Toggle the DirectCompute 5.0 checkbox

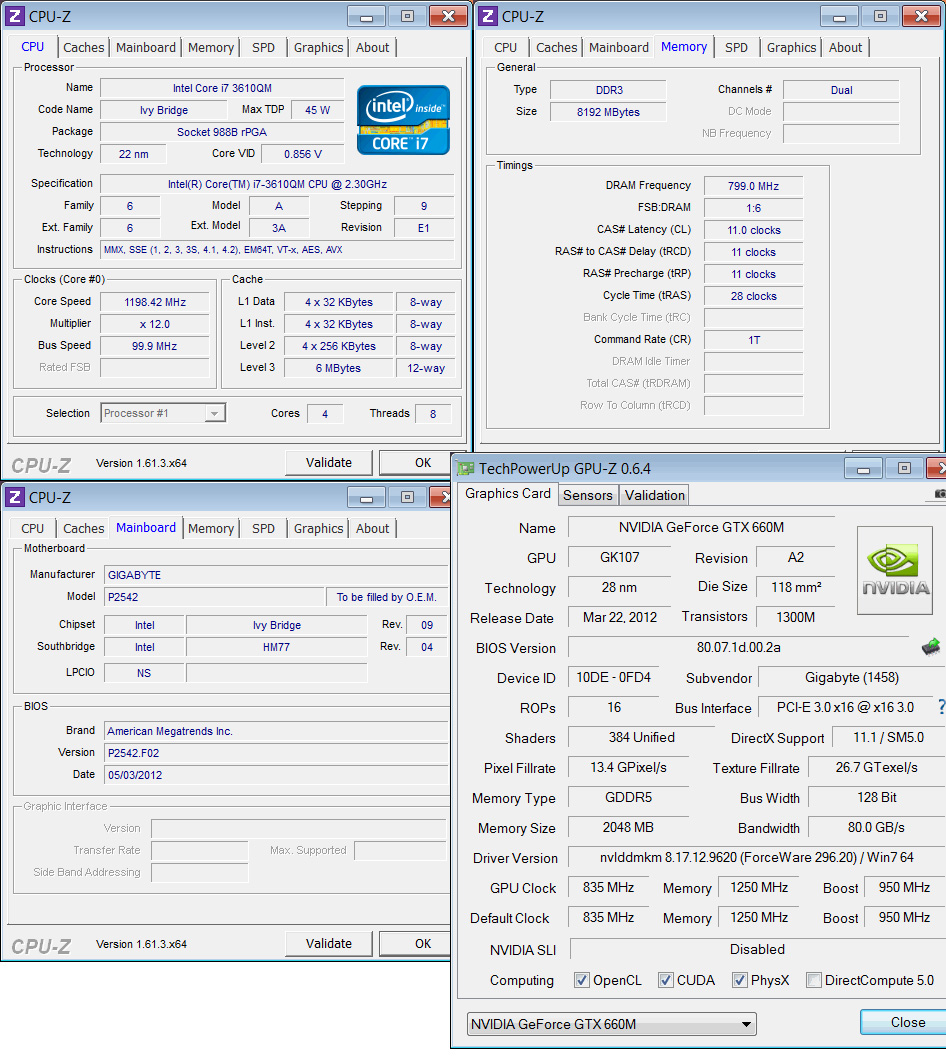point(814,980)
